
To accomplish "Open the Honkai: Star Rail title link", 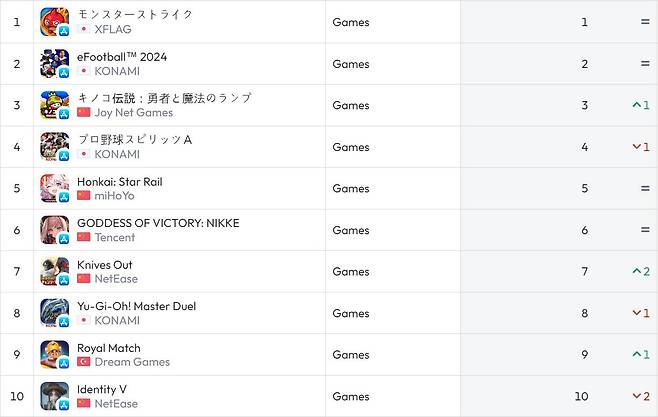I will [119, 182].
